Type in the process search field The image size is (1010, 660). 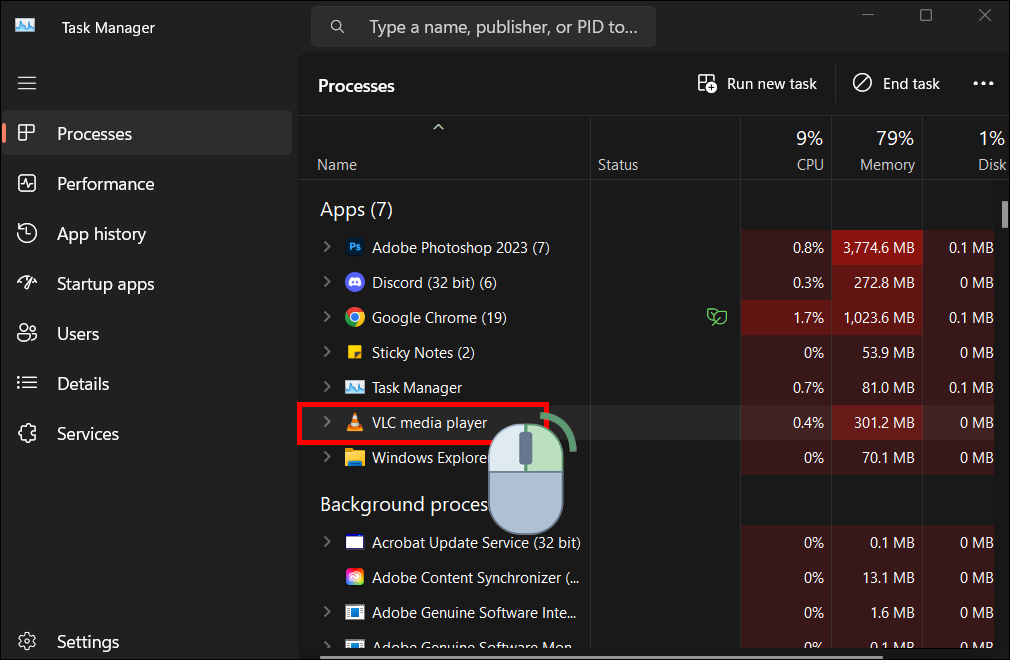pos(500,27)
